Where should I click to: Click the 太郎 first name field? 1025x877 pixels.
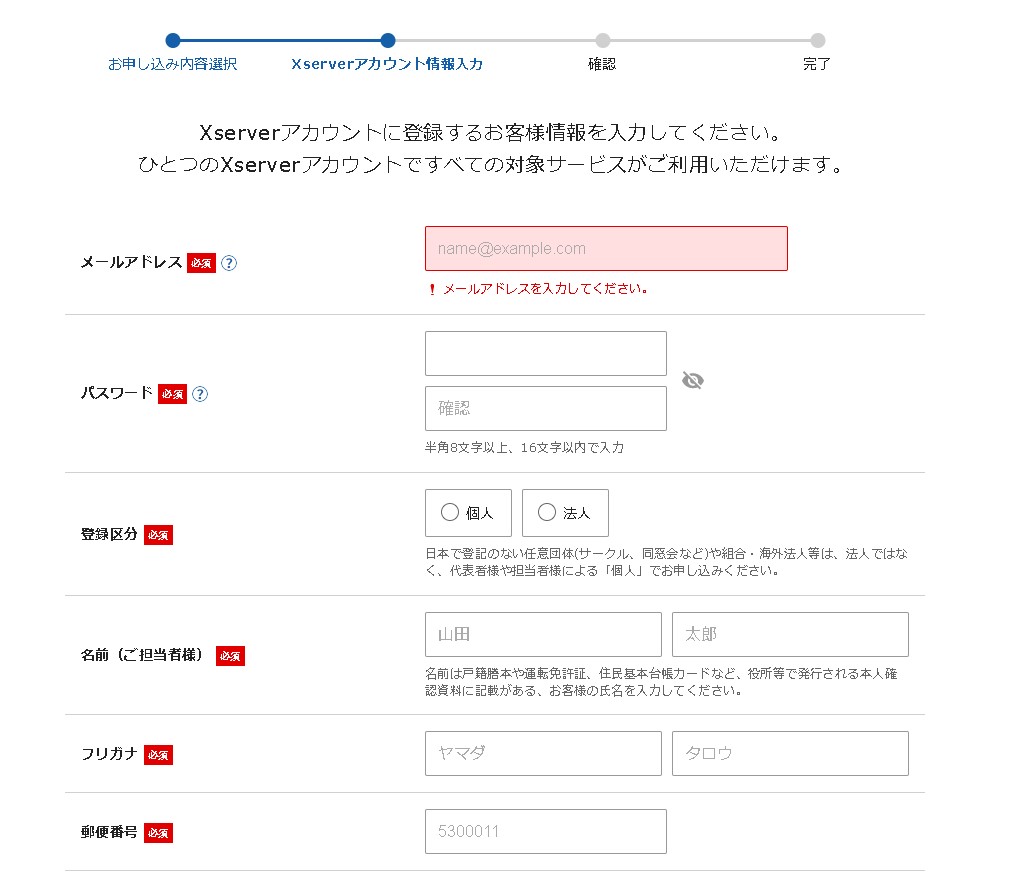(x=790, y=635)
